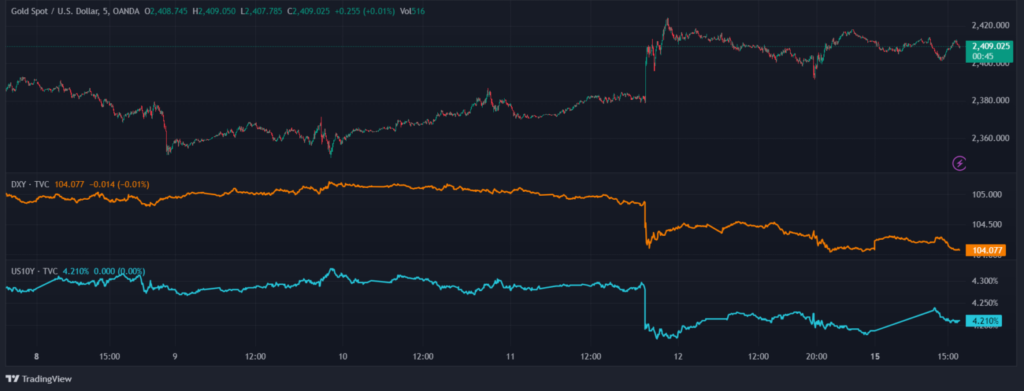
Task: Click the date label 12 on time axis
Action: pyautogui.click(x=679, y=356)
